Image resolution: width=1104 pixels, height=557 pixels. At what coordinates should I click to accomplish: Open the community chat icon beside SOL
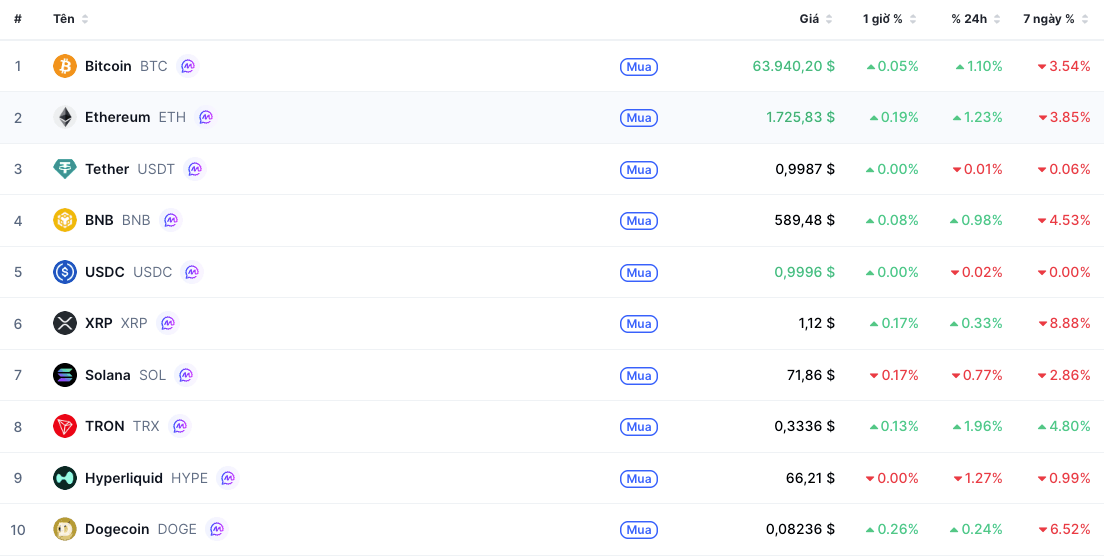[x=186, y=375]
